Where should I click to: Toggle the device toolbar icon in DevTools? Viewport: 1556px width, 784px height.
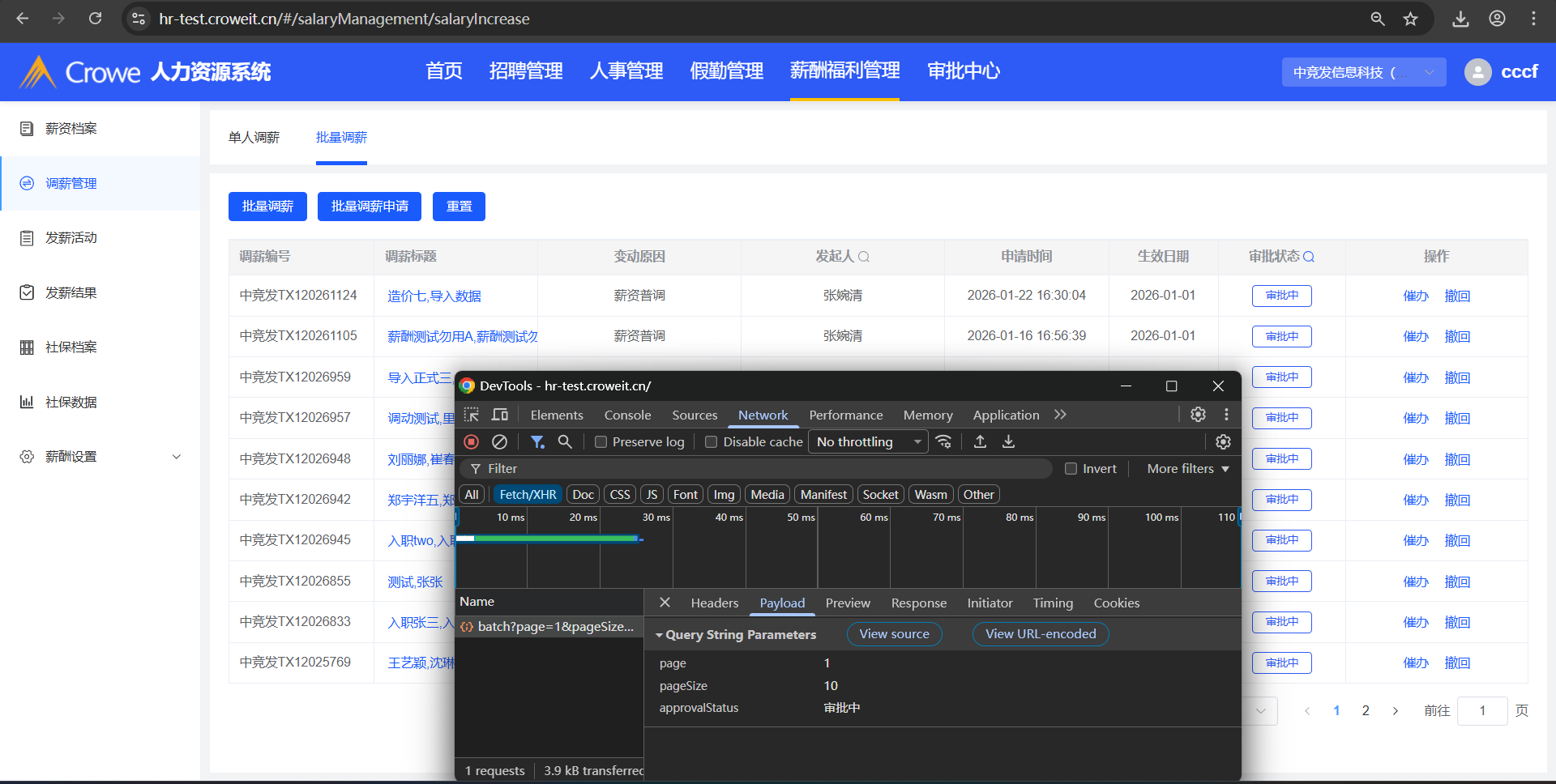pyautogui.click(x=500, y=415)
